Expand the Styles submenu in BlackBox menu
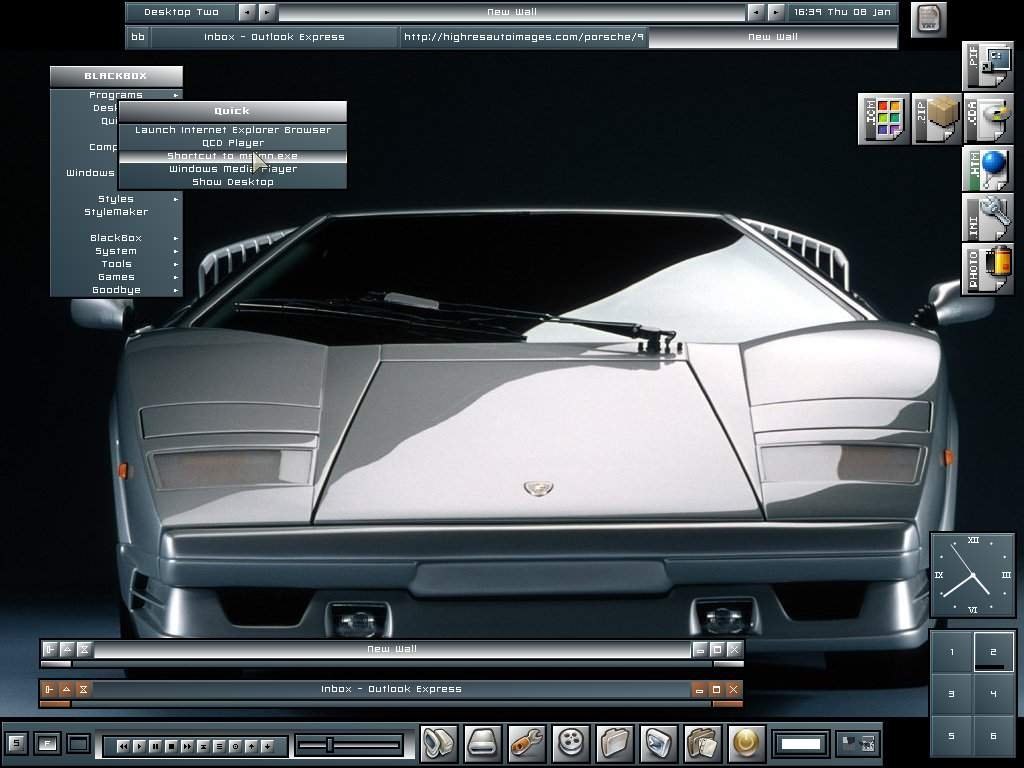 point(116,199)
